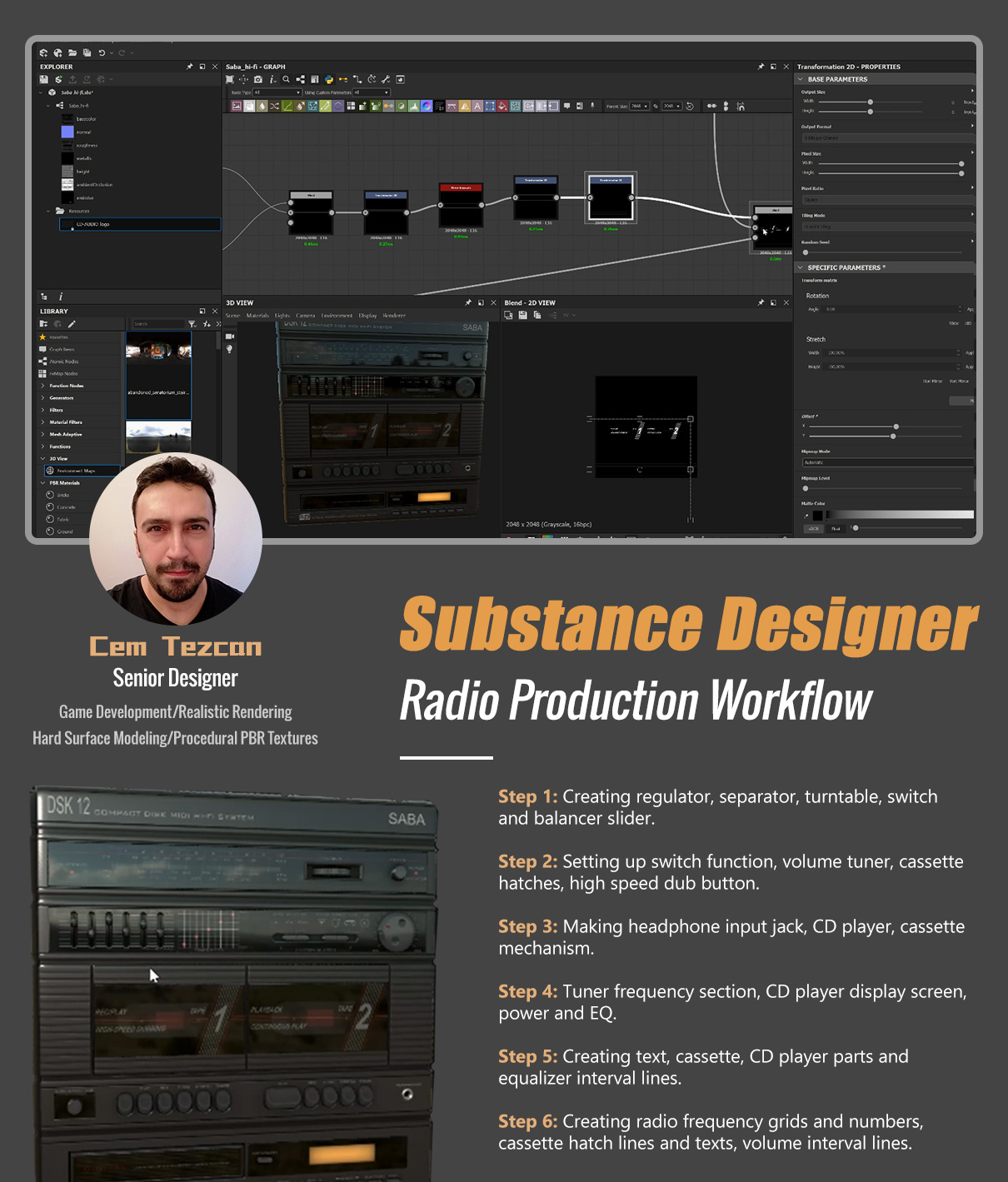Select Bricks under PBR Materials

click(x=62, y=495)
